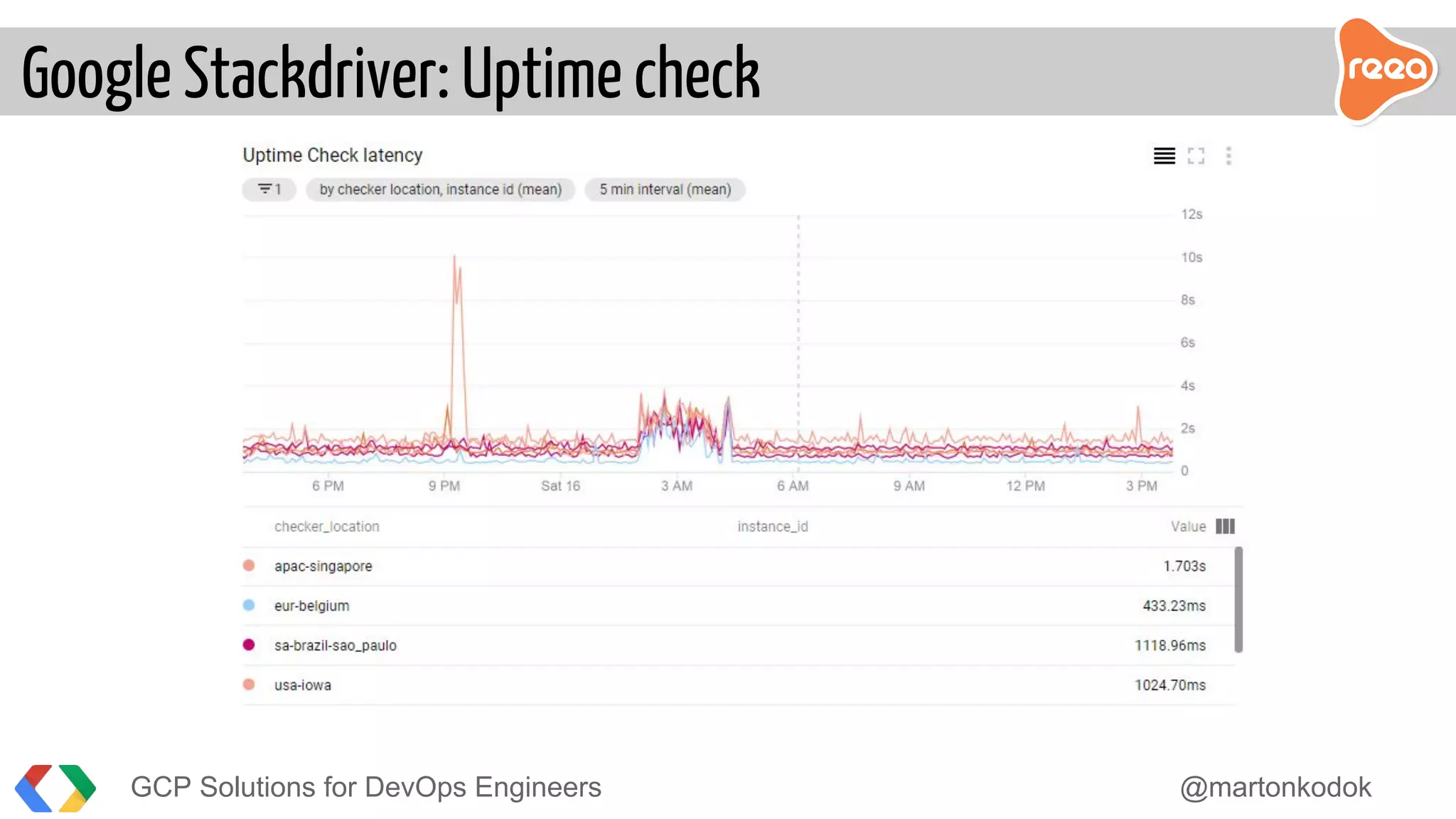1456x819 pixels.
Task: Toggle the legend list view icon
Action: pos(1164,156)
